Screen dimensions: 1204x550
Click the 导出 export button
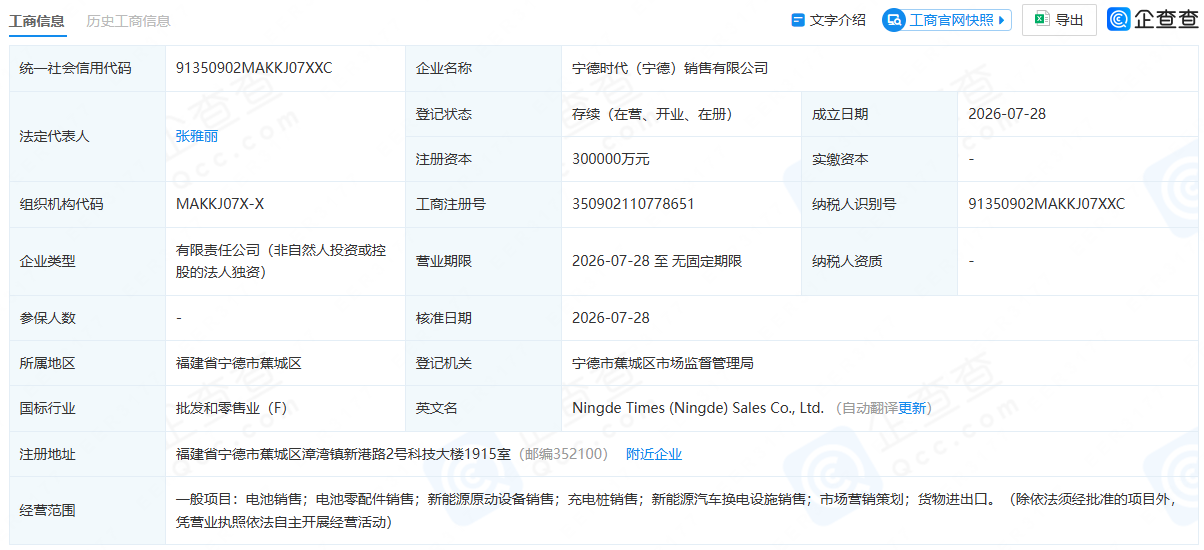pyautogui.click(x=1059, y=20)
